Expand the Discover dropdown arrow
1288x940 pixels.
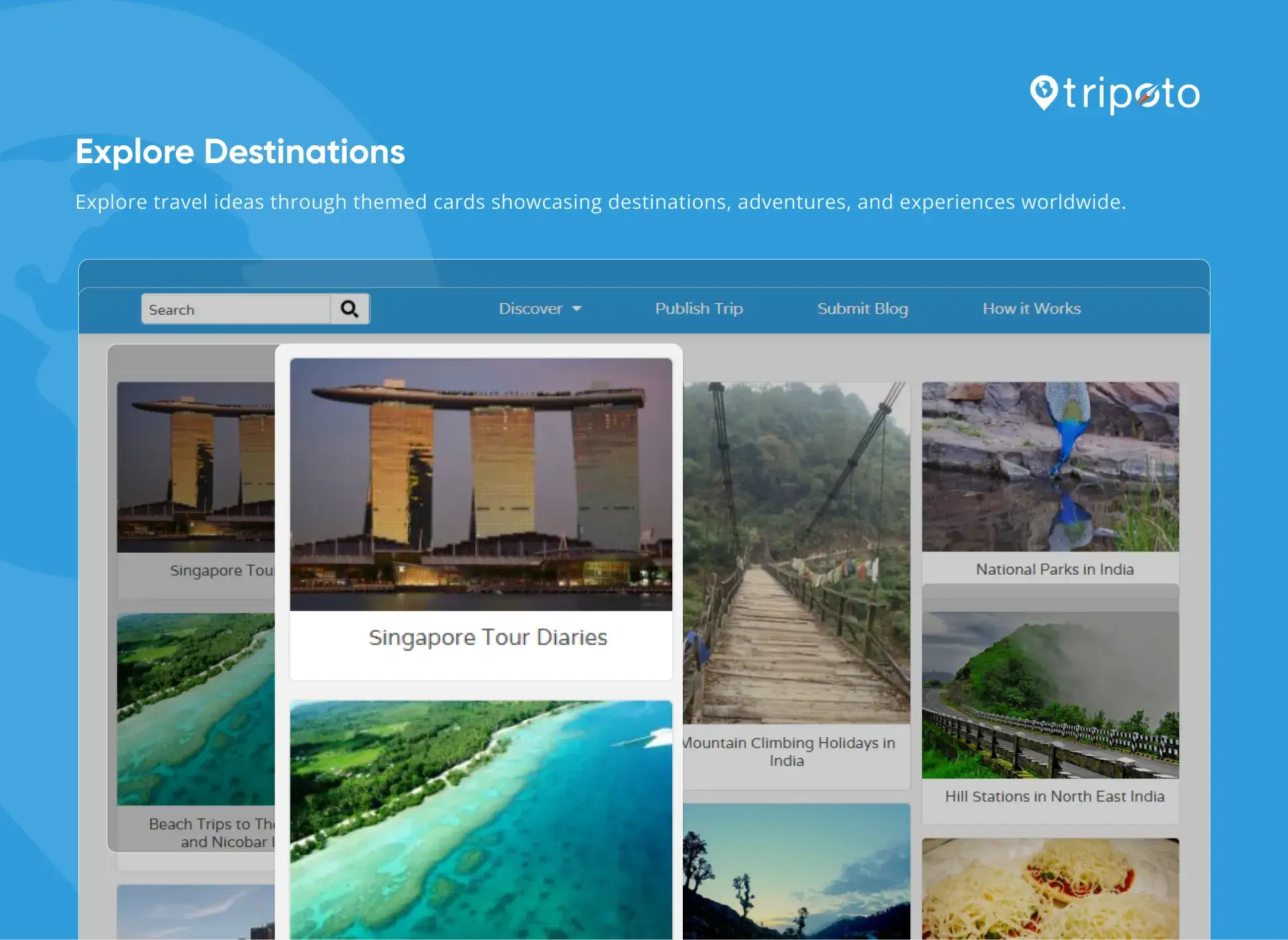[x=577, y=309]
